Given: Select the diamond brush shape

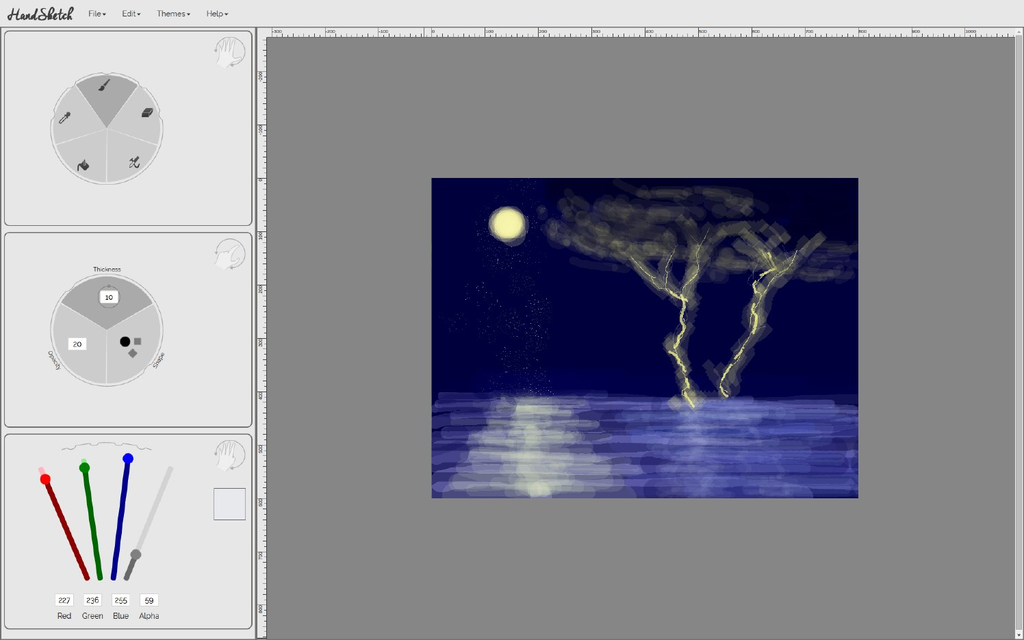Looking at the screenshot, I should click(132, 353).
